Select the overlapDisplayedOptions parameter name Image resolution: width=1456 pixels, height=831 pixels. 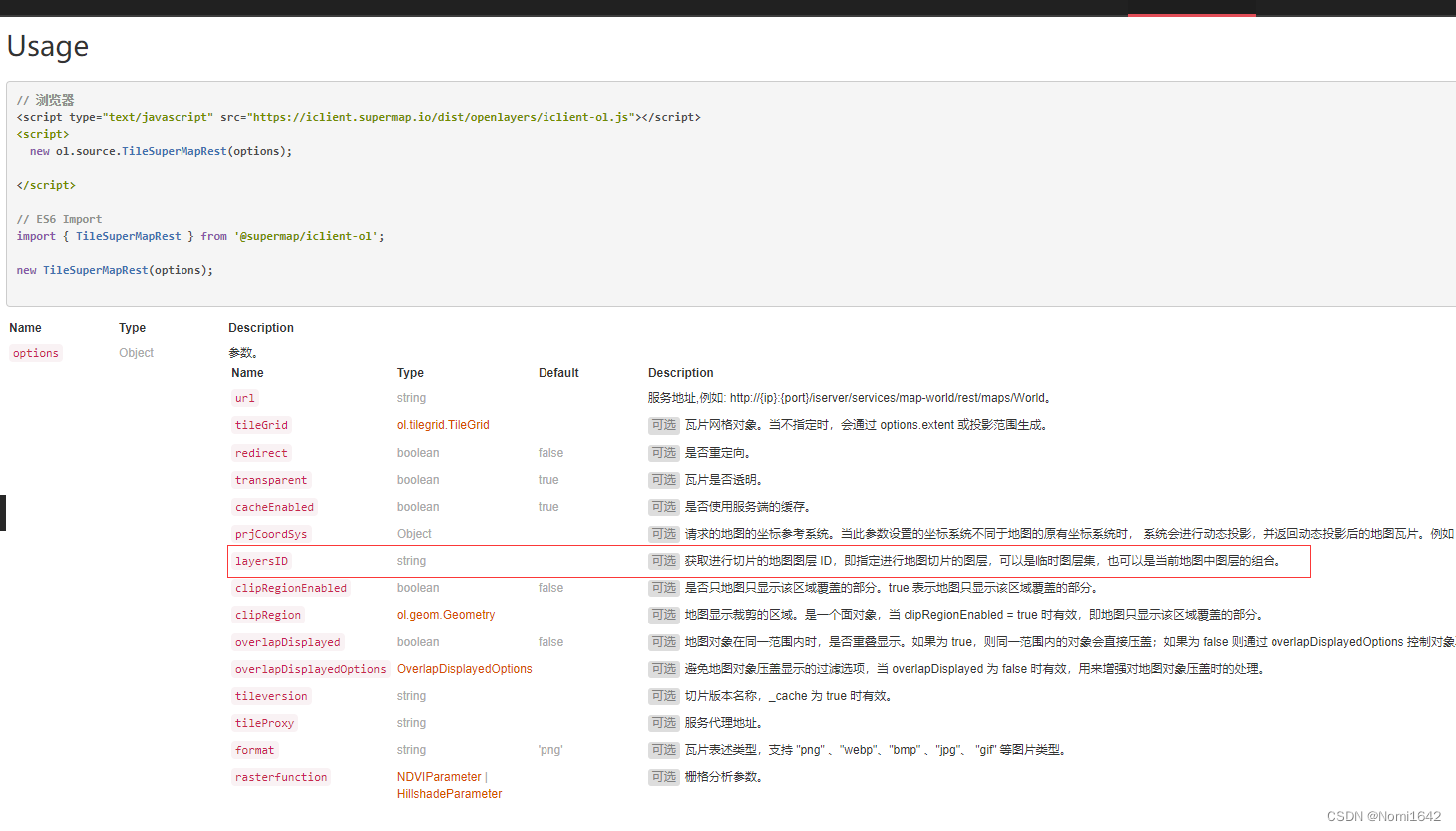pyautogui.click(x=310, y=669)
